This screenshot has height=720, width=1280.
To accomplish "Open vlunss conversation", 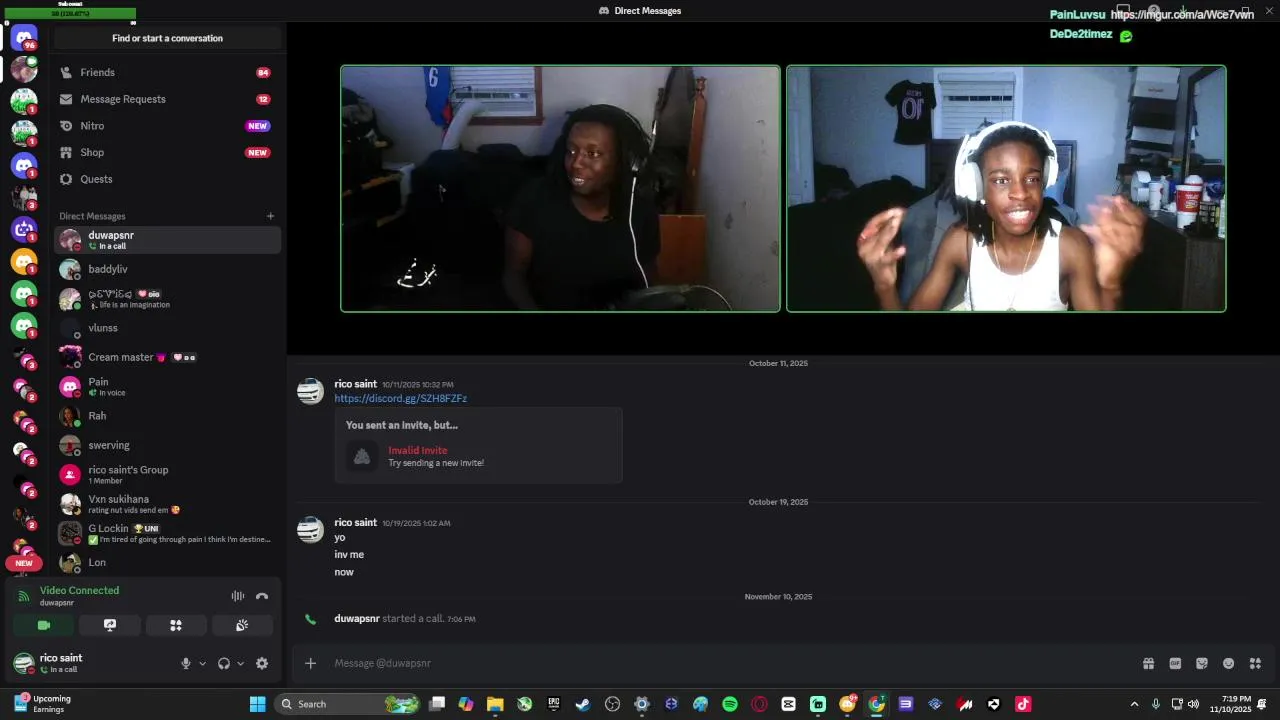I will click(167, 328).
